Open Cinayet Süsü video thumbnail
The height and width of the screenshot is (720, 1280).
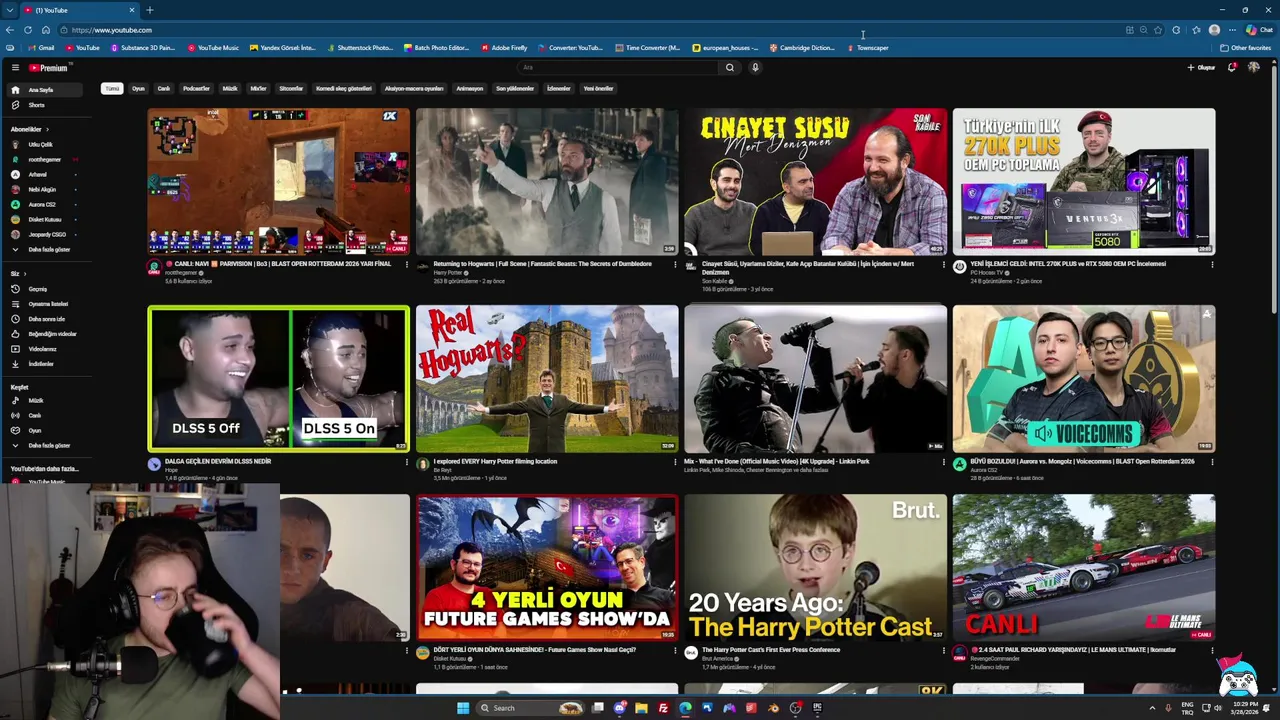pos(815,182)
